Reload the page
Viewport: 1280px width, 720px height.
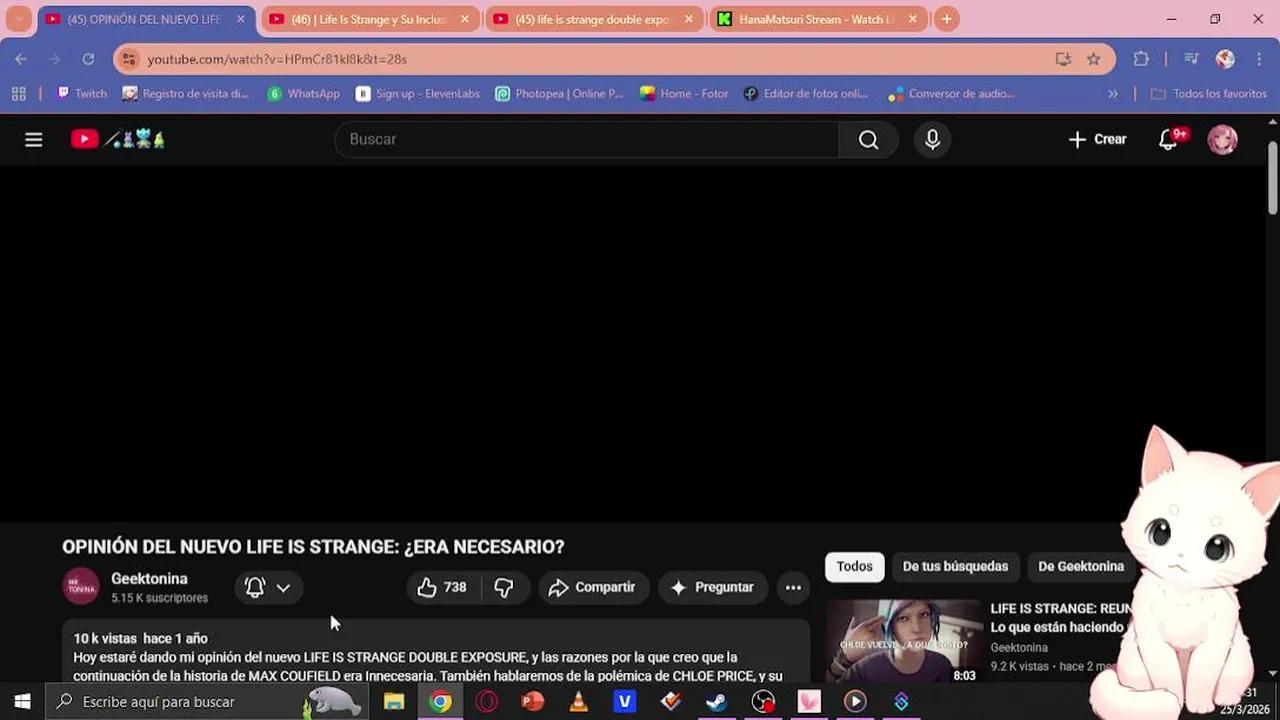click(x=88, y=59)
